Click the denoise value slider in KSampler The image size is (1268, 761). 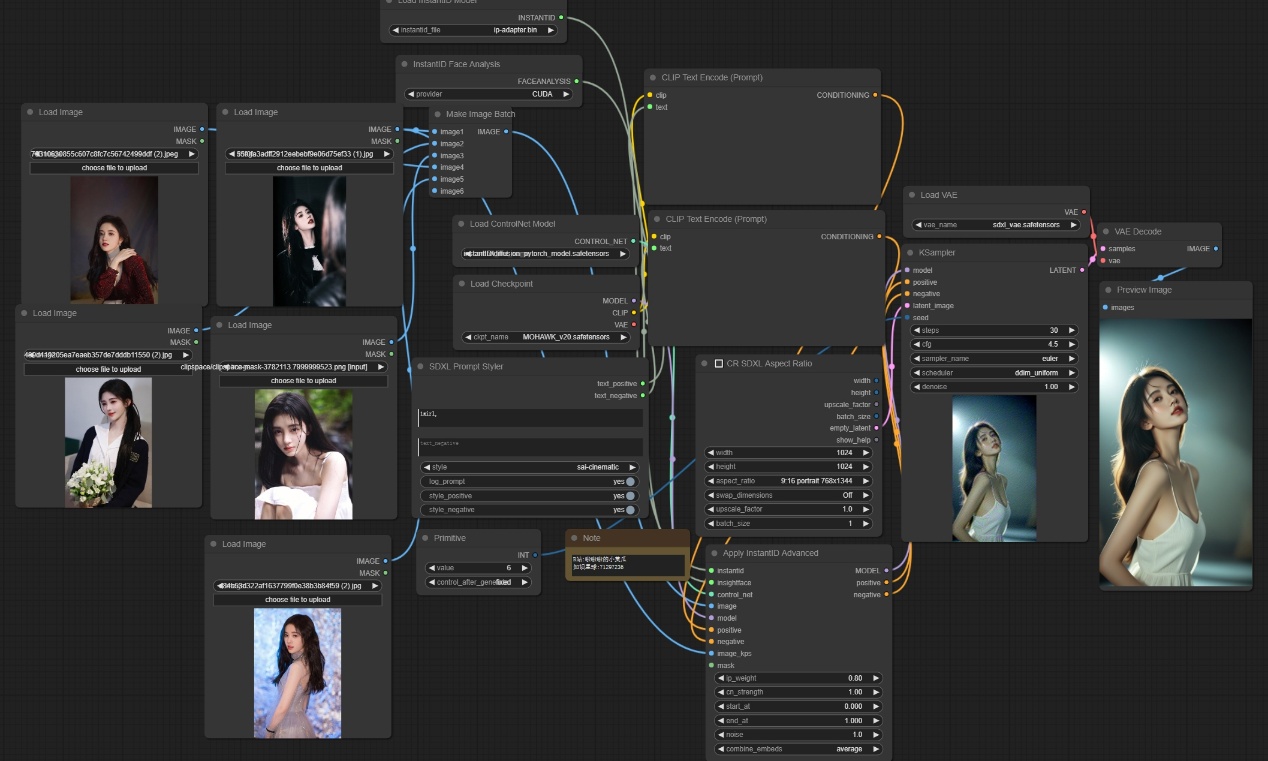[995, 386]
